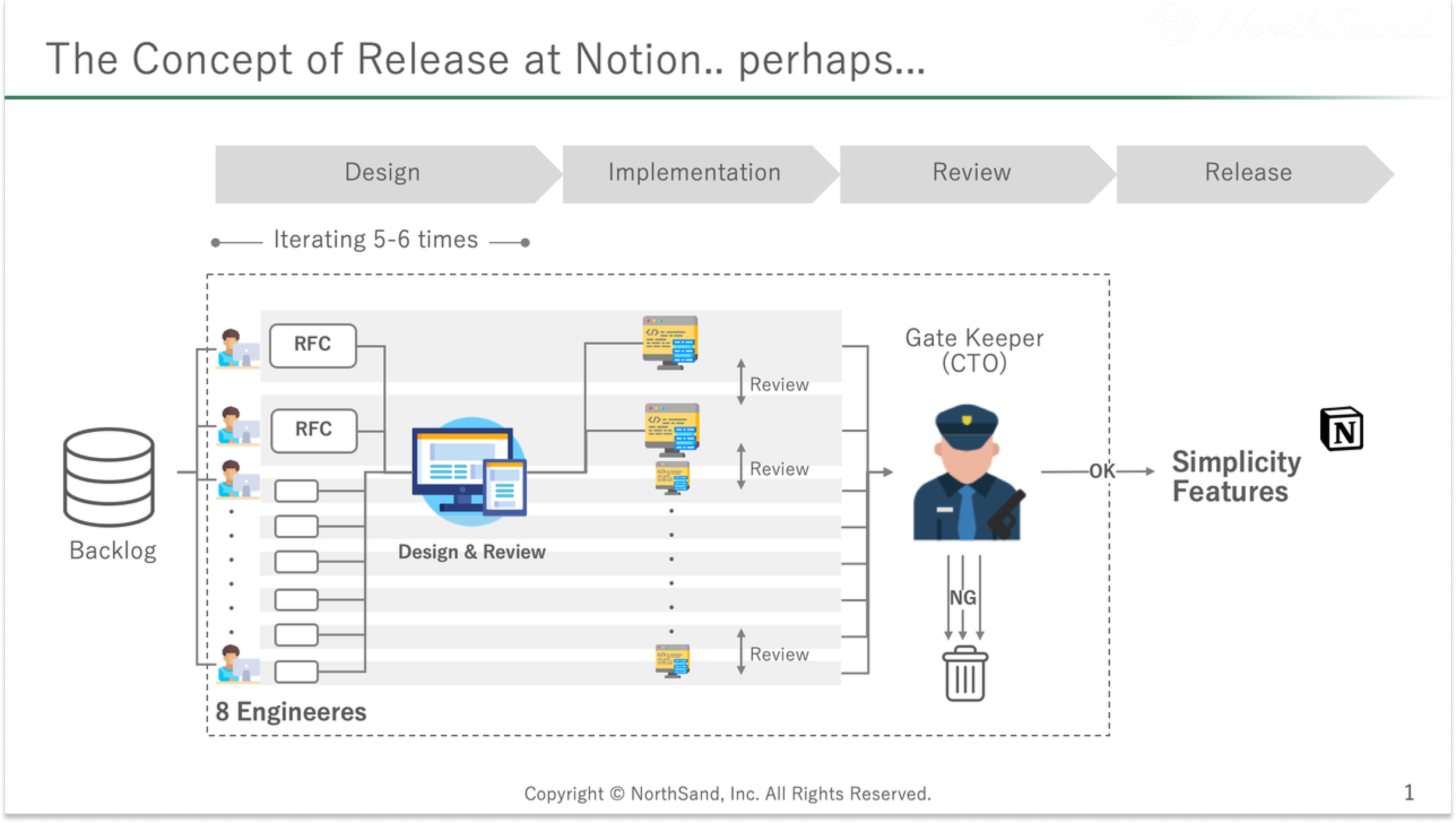Select the 8 Engineeres label
The height and width of the screenshot is (823, 1456).
click(x=291, y=712)
